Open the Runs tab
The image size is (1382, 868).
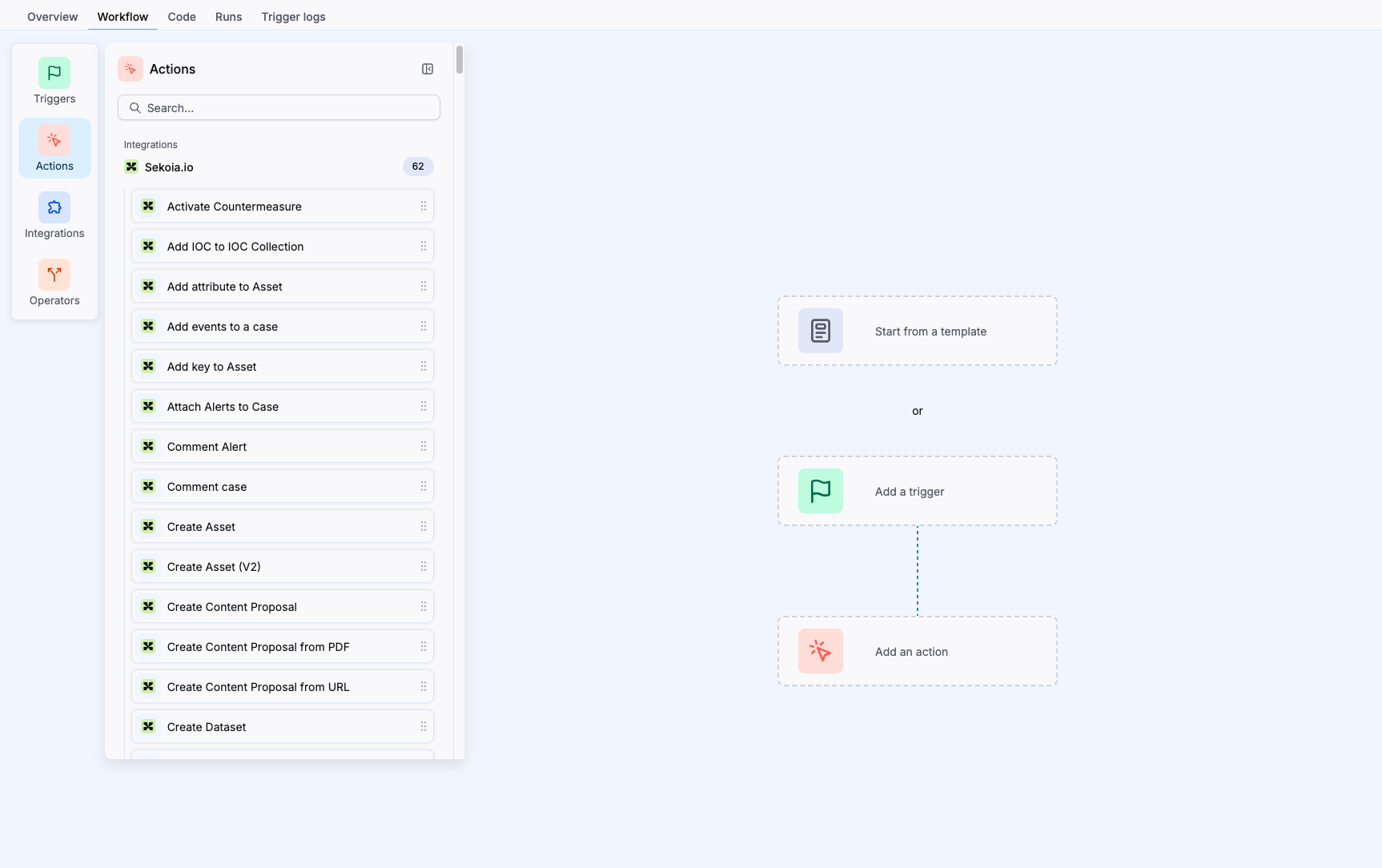click(x=228, y=17)
